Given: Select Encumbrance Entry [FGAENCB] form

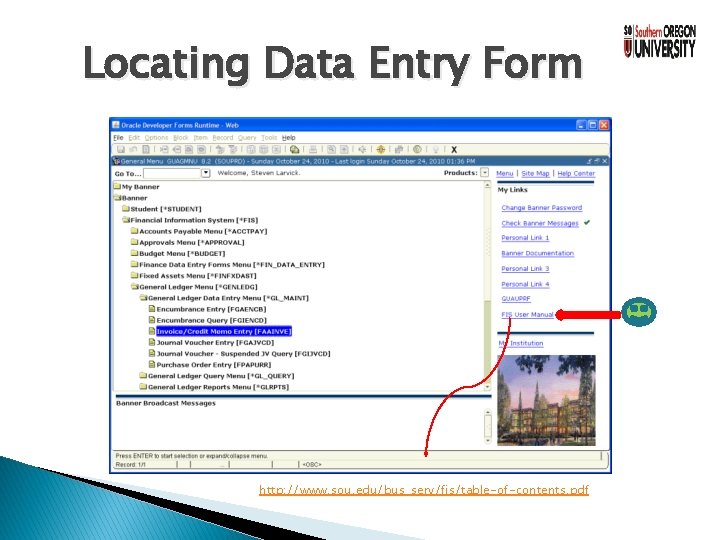Looking at the screenshot, I should pyautogui.click(x=211, y=309).
